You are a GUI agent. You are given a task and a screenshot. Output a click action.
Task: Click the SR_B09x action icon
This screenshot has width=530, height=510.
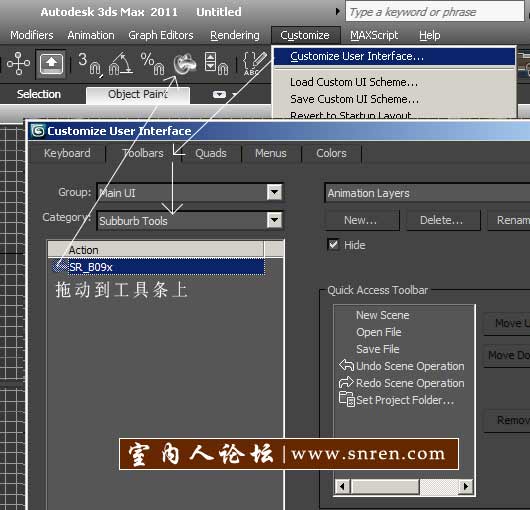(x=60, y=267)
